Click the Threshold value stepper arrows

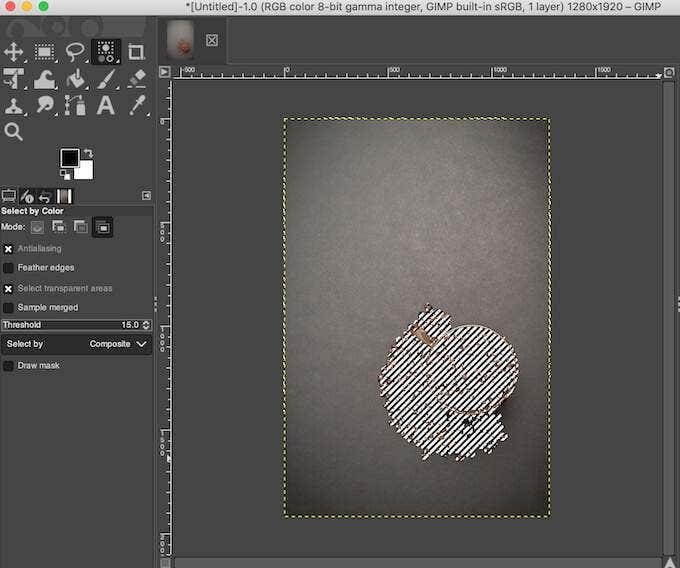point(147,325)
